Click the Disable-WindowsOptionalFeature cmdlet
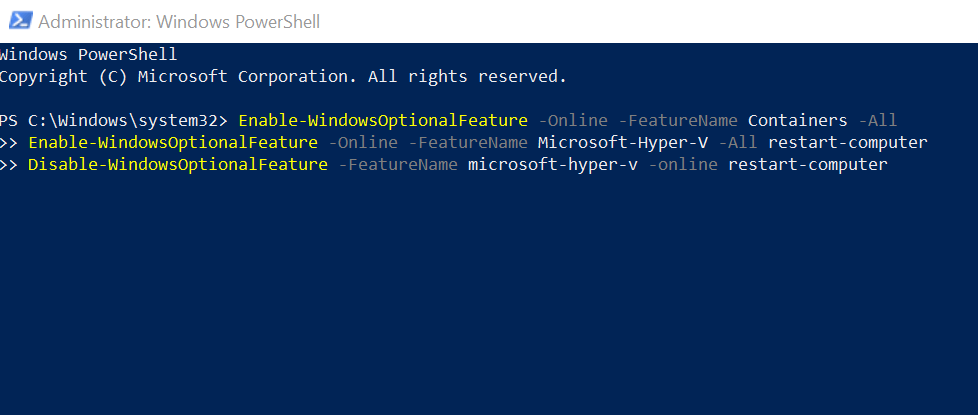978x415 pixels. (x=178, y=165)
